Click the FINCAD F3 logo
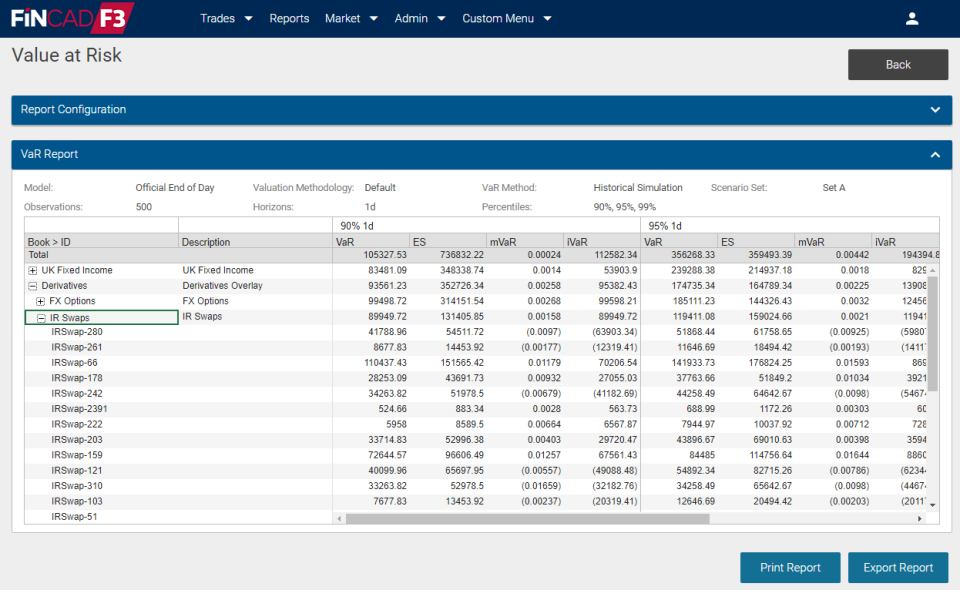960x590 pixels. [x=70, y=17]
